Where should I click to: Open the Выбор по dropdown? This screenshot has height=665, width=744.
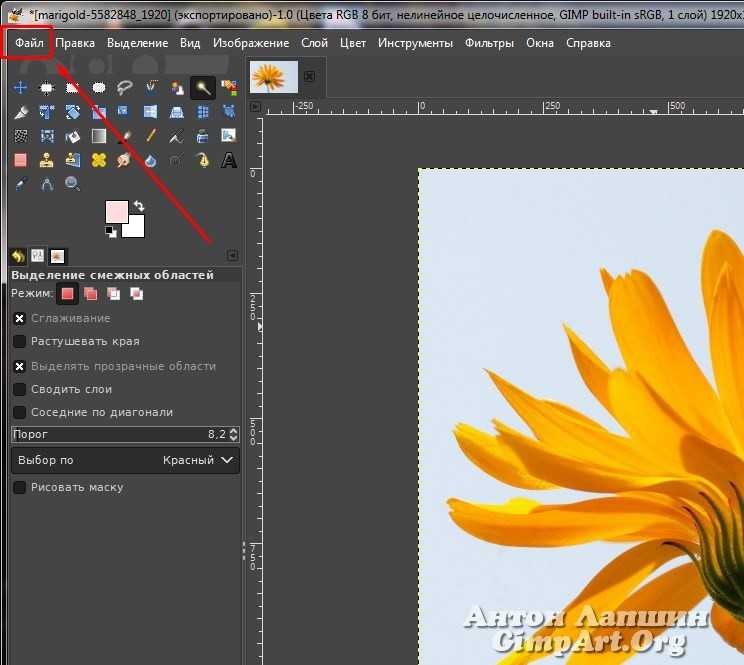(x=125, y=460)
